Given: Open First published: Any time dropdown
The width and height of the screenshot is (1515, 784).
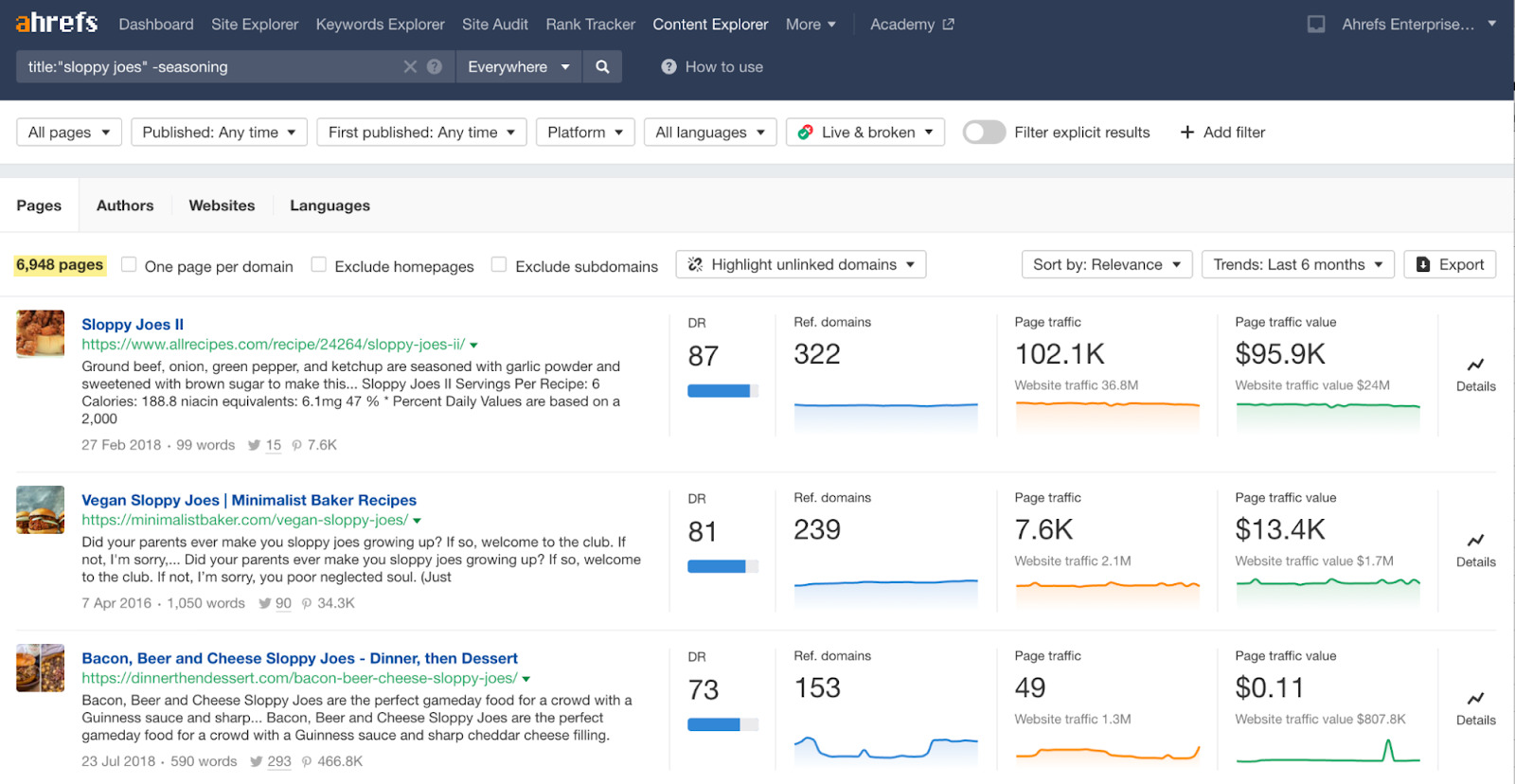Looking at the screenshot, I should [x=421, y=133].
